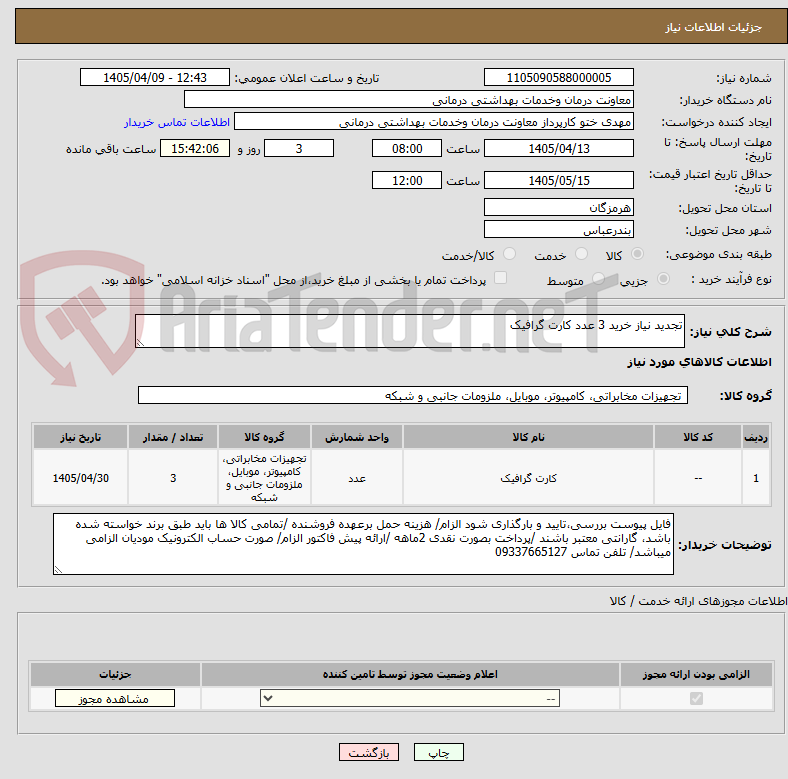Click the remaining time field 15:42:06
Screen dimensions: 788x779
(195, 148)
